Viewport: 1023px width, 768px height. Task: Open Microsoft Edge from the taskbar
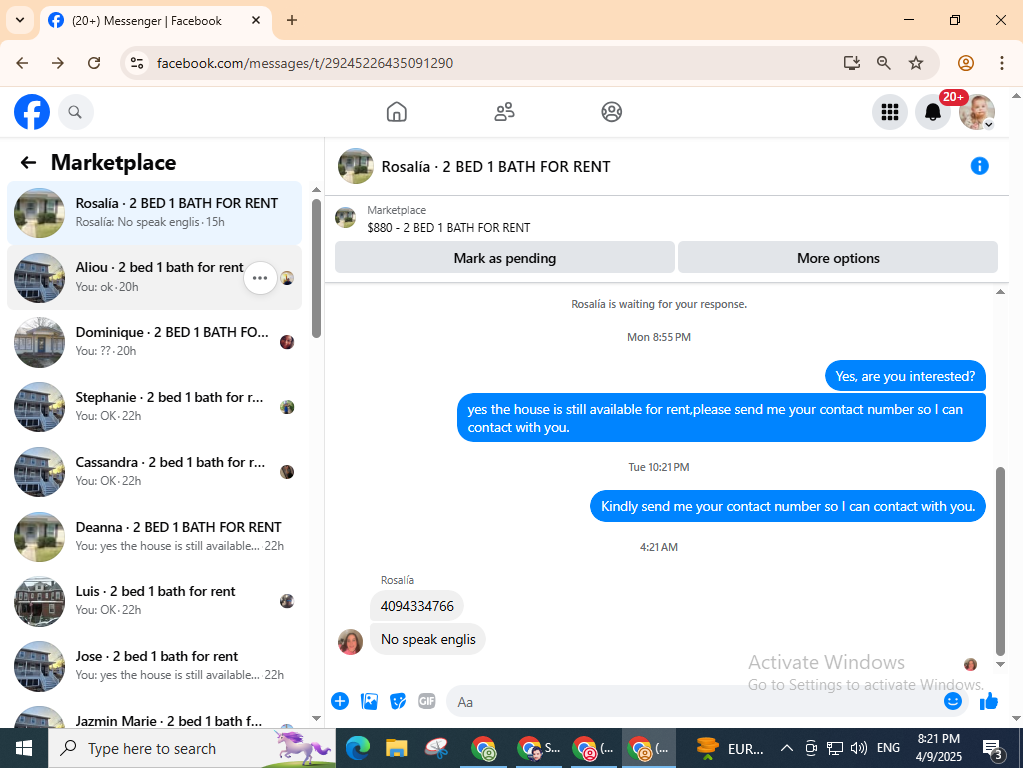coord(358,748)
